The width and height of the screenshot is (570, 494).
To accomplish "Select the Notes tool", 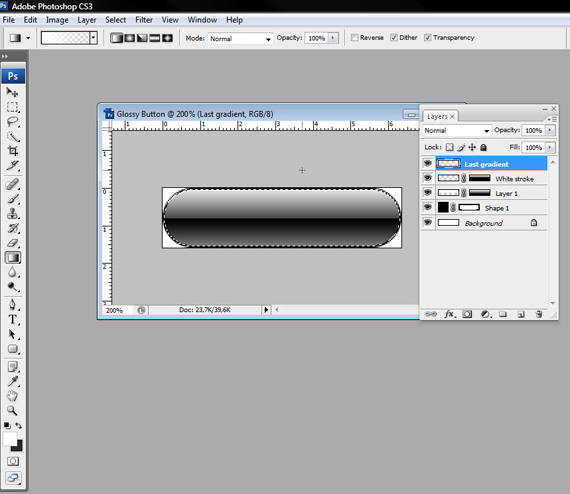I will tap(12, 367).
